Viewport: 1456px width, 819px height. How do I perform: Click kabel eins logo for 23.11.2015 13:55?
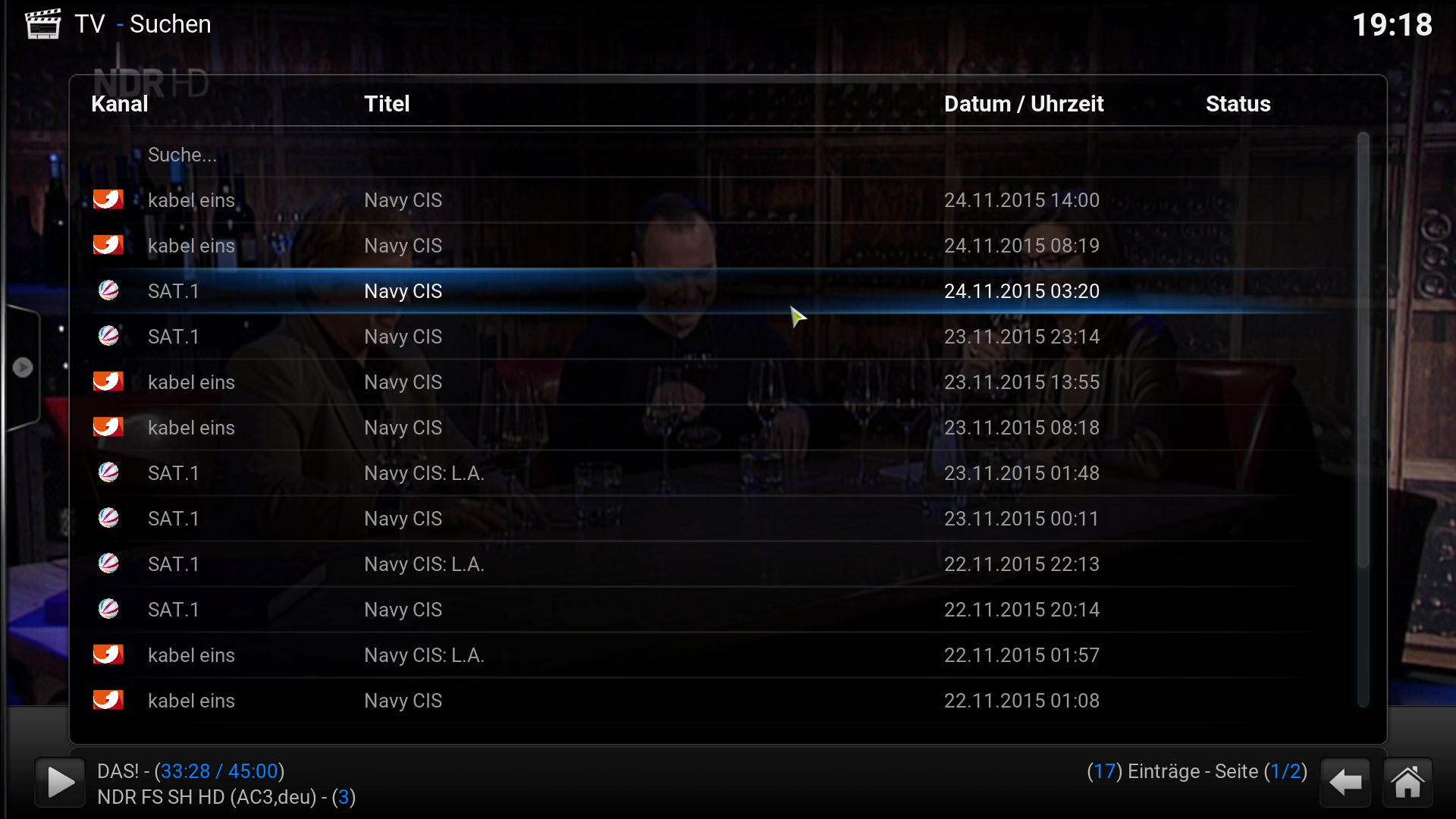pos(108,381)
